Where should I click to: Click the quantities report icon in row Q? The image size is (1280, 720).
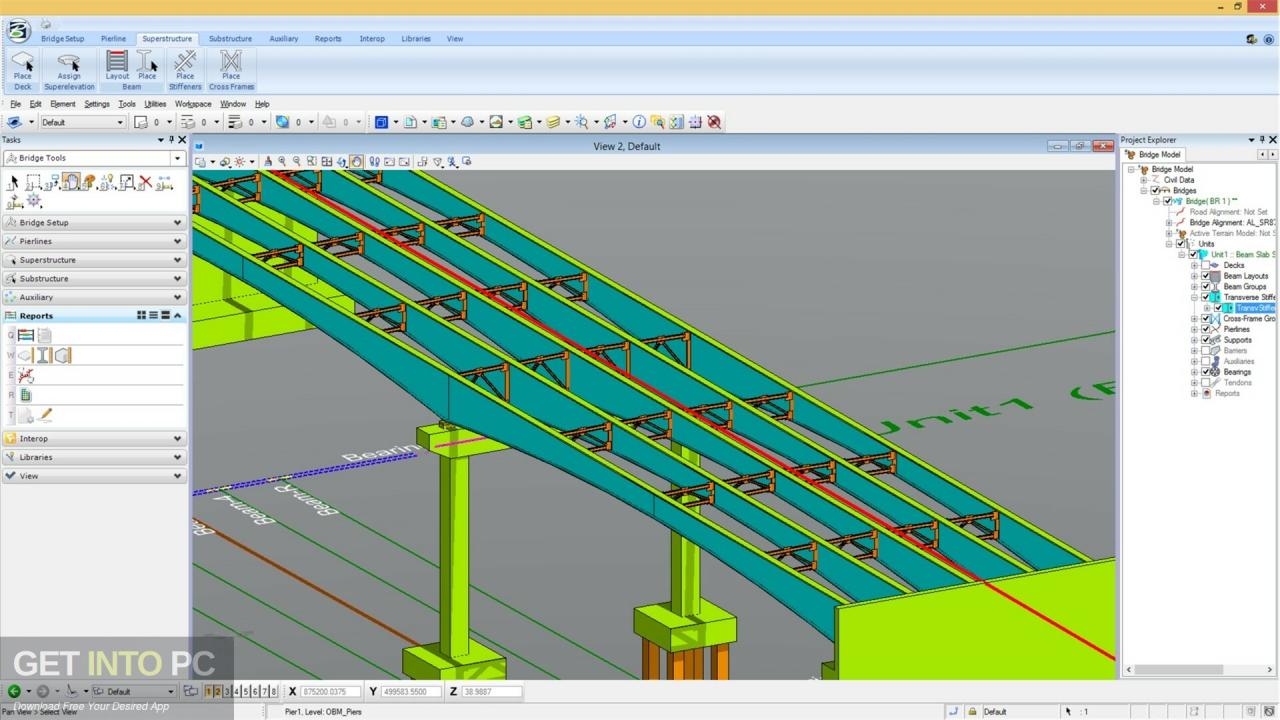(26, 336)
